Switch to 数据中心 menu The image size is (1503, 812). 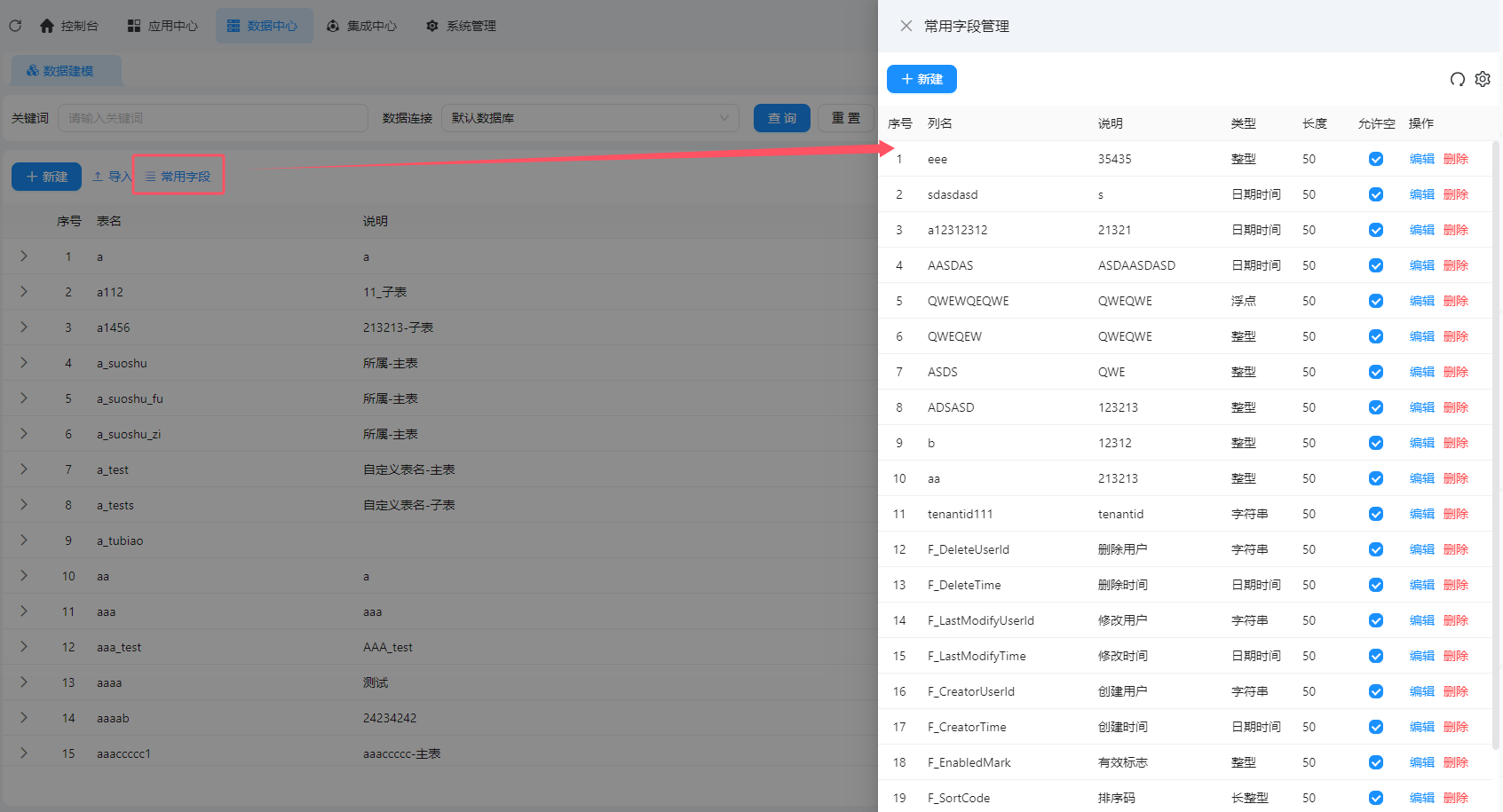click(264, 26)
